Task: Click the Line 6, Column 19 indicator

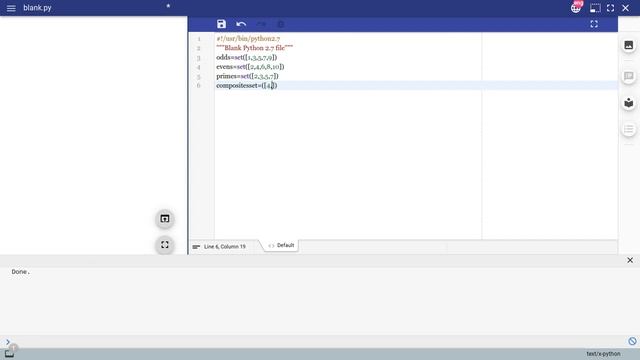Action: [224, 247]
